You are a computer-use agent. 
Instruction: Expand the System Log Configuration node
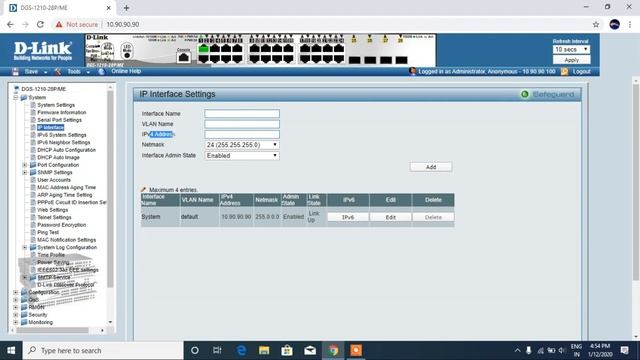click(x=24, y=247)
